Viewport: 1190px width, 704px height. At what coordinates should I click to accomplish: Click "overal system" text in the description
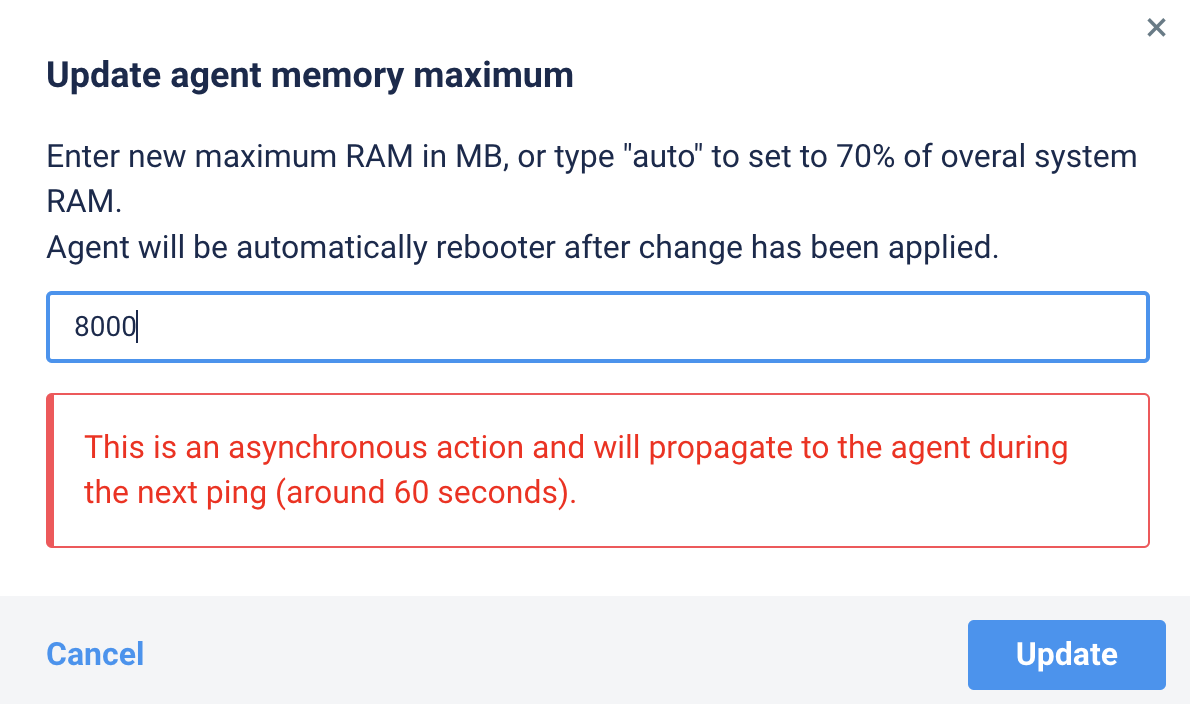(1039, 157)
